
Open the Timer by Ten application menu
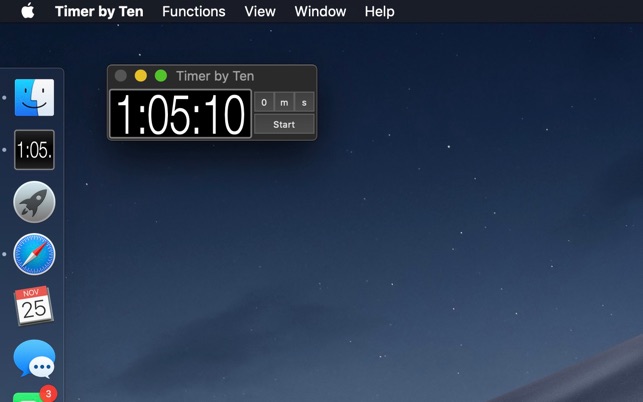click(x=99, y=11)
